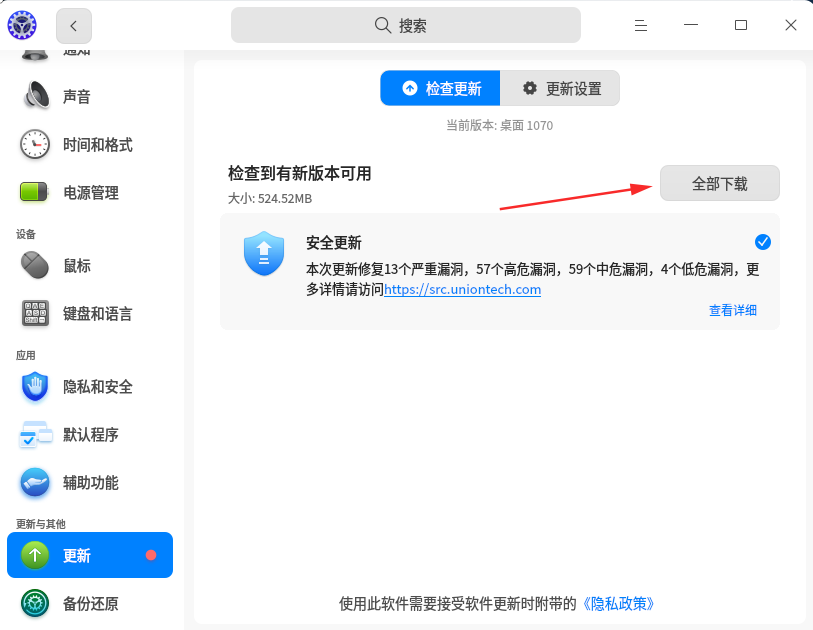Click the 安全更新 title text
The height and width of the screenshot is (630, 813).
[x=334, y=243]
